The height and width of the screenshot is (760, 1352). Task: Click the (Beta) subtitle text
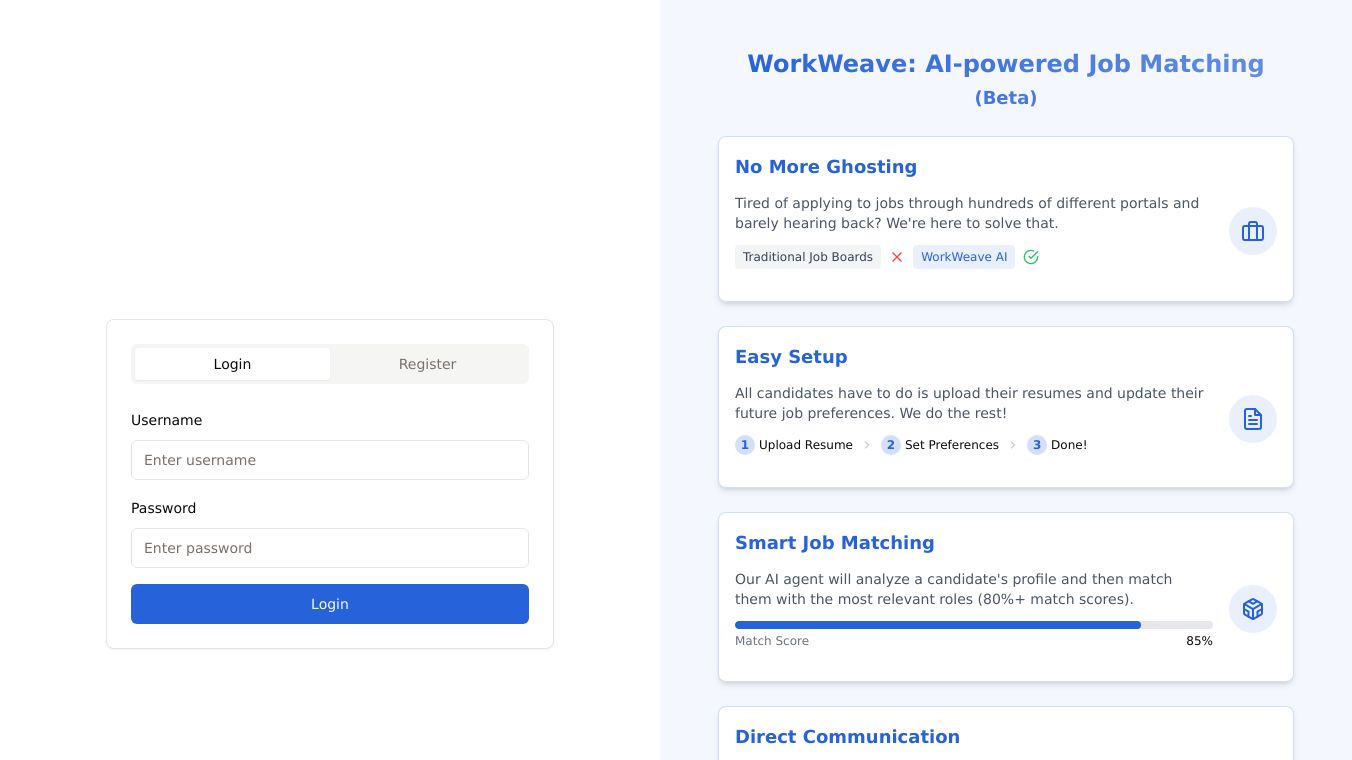point(1006,98)
